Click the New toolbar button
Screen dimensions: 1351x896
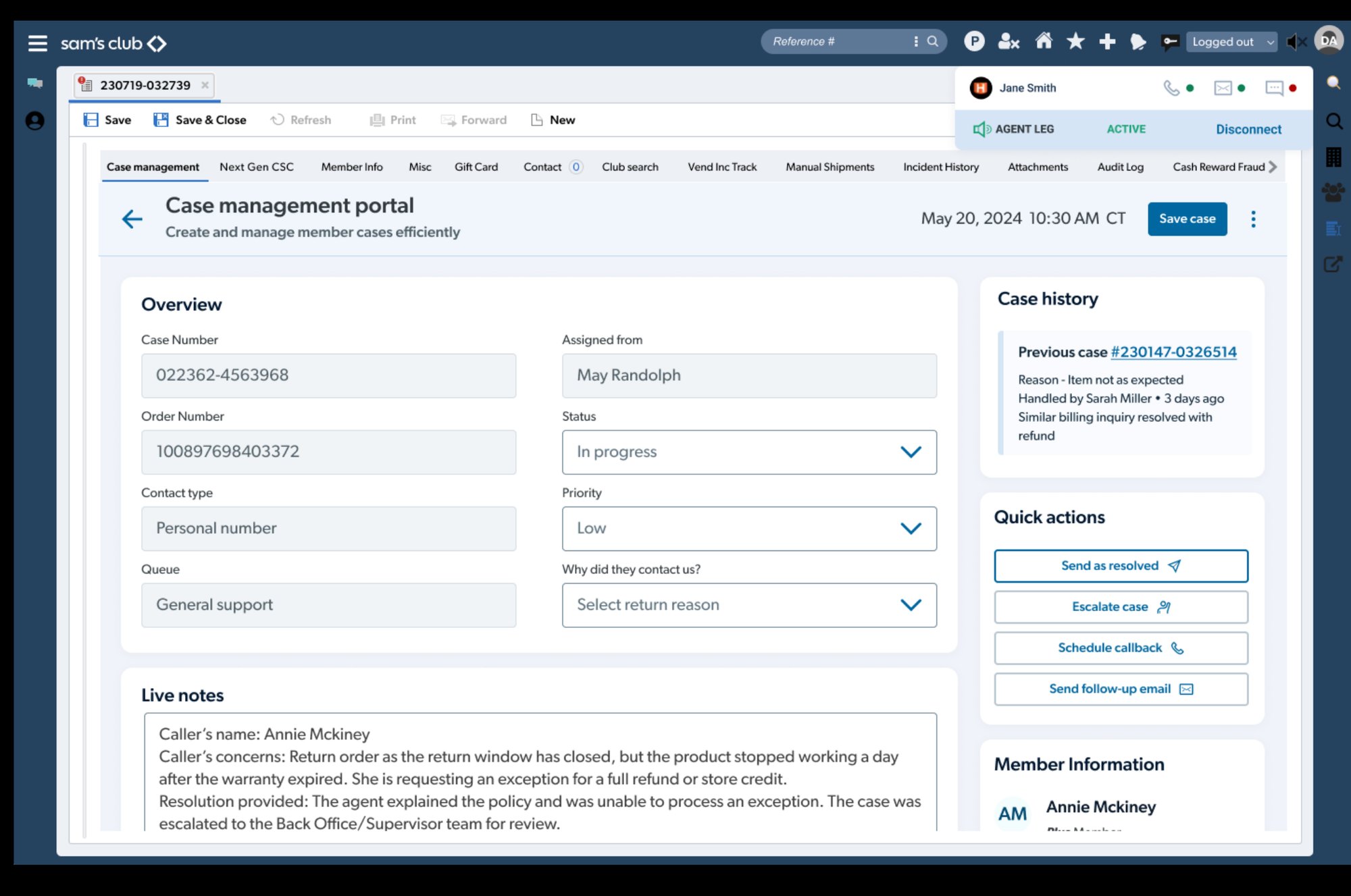click(x=553, y=120)
